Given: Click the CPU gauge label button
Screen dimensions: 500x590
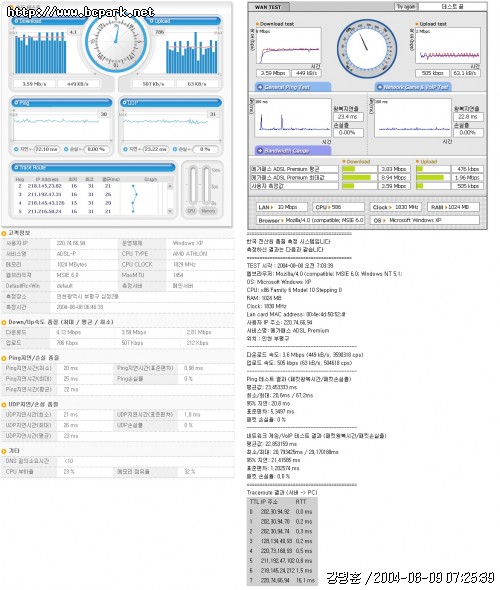Looking at the screenshot, I should [191, 211].
